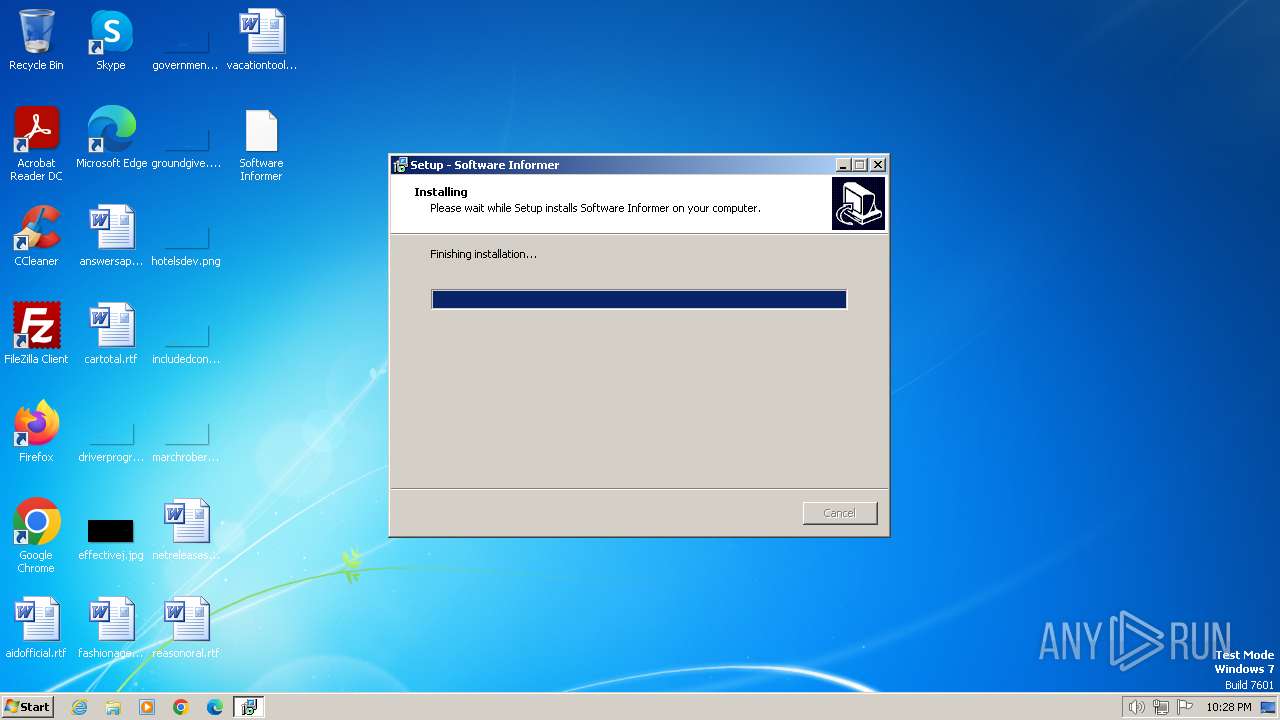Image resolution: width=1280 pixels, height=720 pixels.
Task: Open Windows Media Player from taskbar
Action: click(x=147, y=707)
